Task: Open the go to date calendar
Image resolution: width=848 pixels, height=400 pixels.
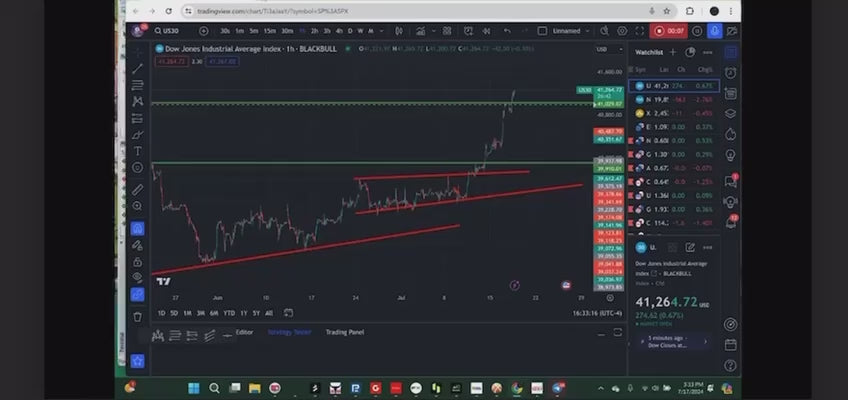Action: coord(288,313)
